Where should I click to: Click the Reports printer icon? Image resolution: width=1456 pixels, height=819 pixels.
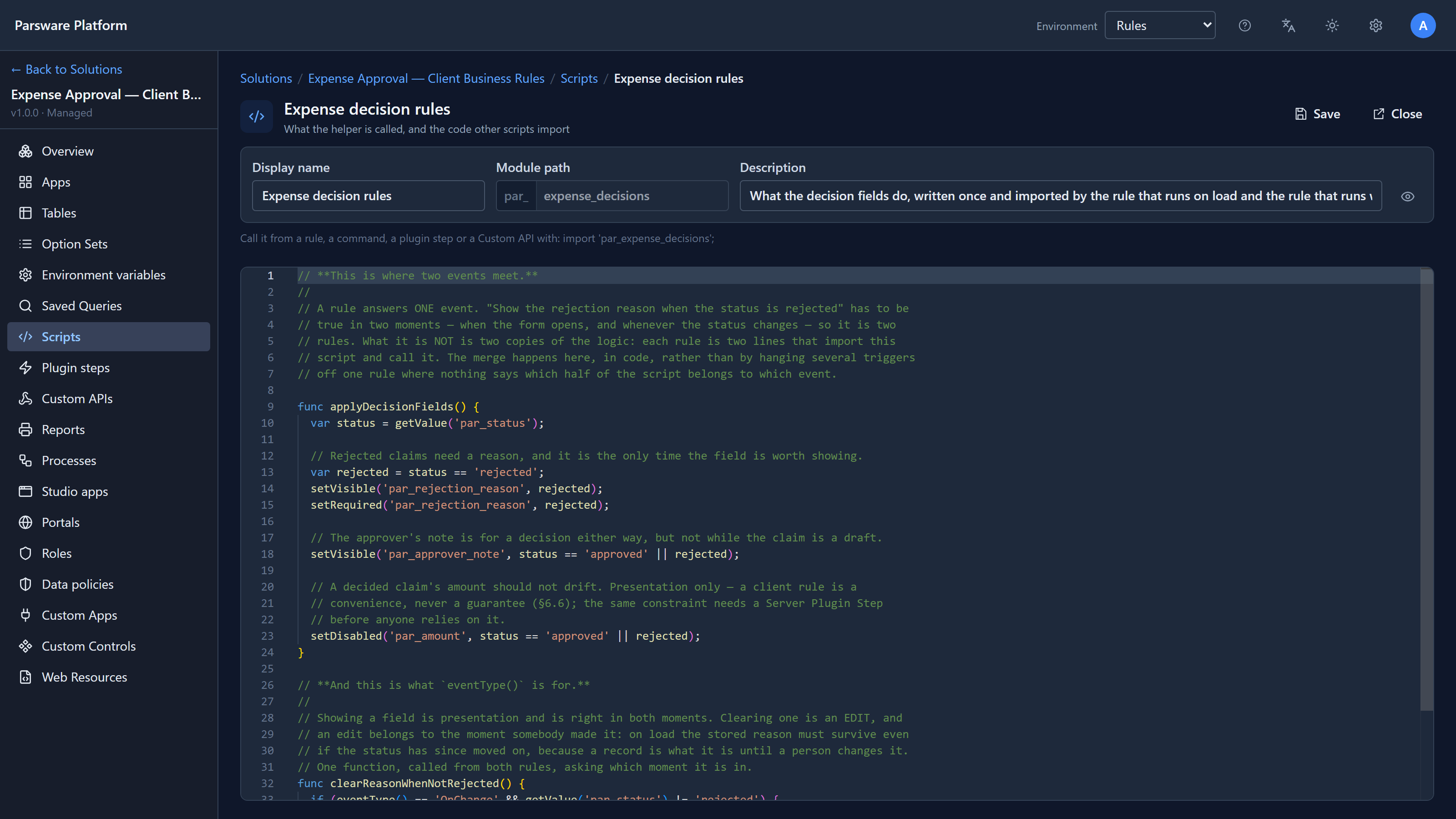[x=25, y=430]
